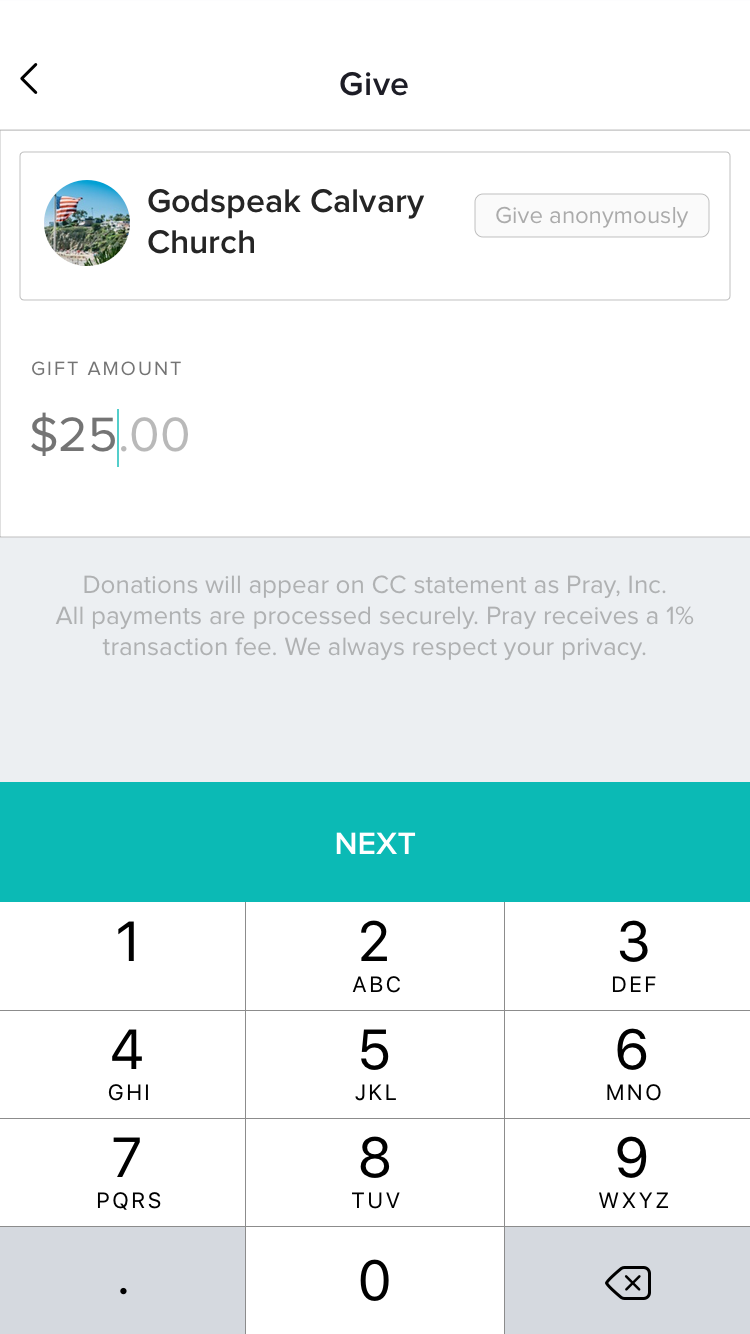Tap keypad number 9 WXYZ
Image resolution: width=750 pixels, height=1334 pixels.
[x=627, y=1172]
